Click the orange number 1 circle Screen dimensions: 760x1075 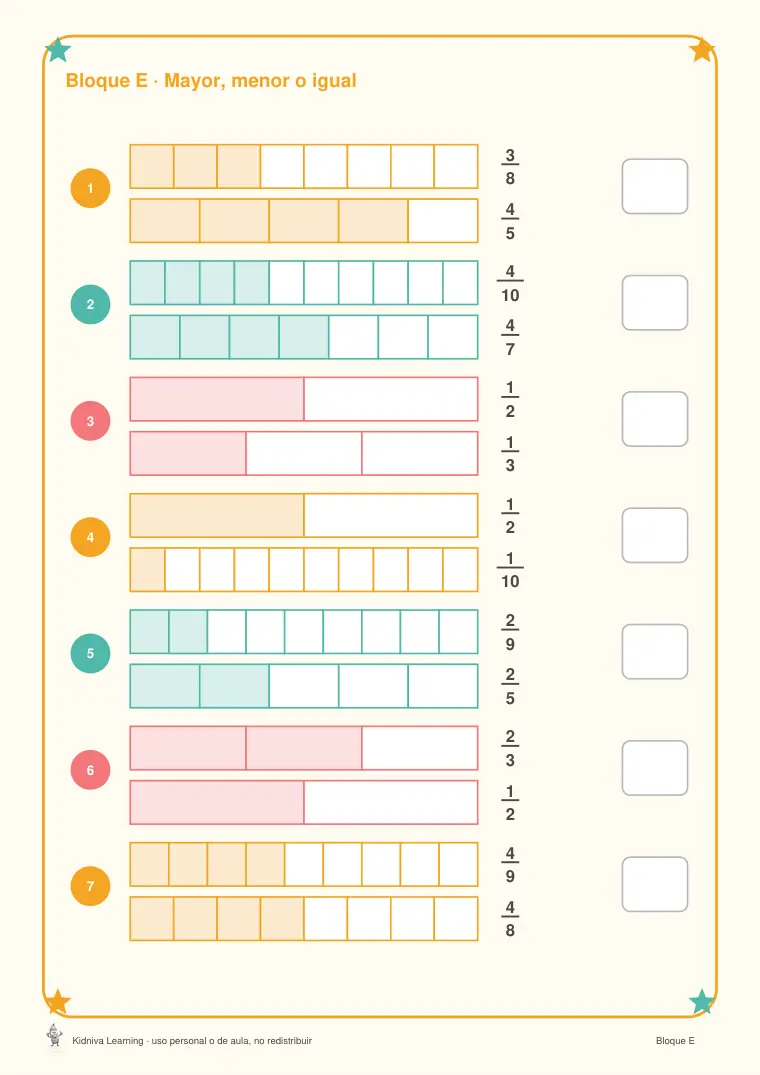coord(90,188)
